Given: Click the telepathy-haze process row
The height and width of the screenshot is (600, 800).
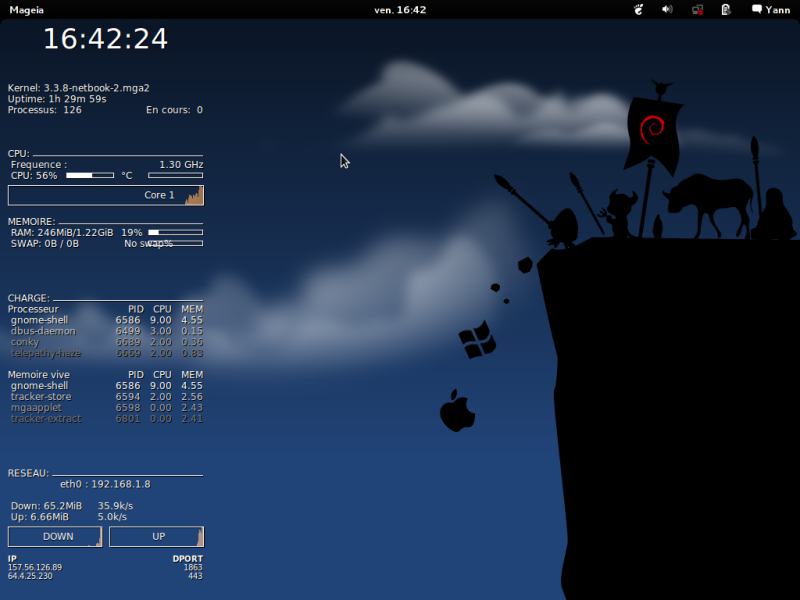Looking at the screenshot, I should coord(107,353).
